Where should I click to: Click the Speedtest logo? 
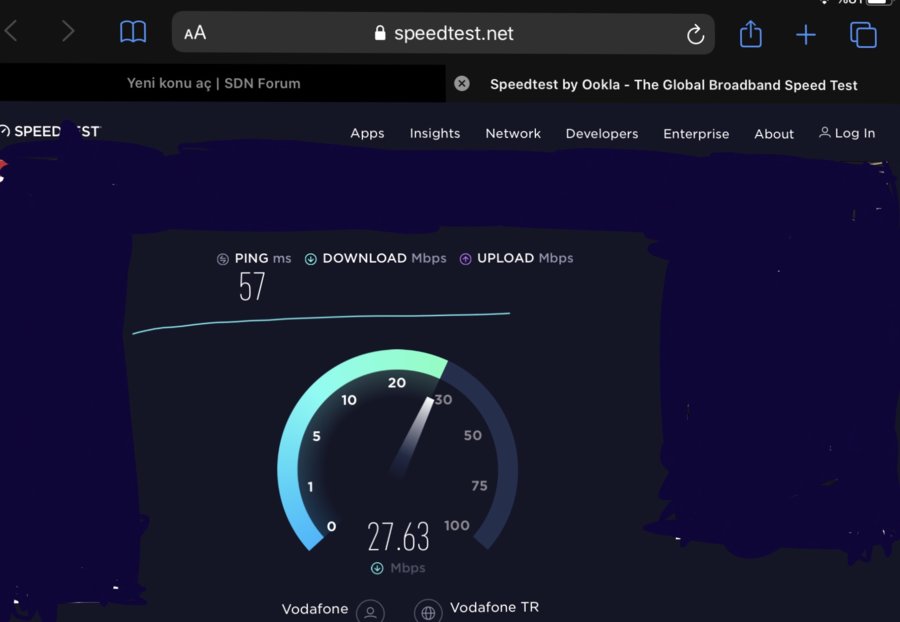pyautogui.click(x=50, y=131)
